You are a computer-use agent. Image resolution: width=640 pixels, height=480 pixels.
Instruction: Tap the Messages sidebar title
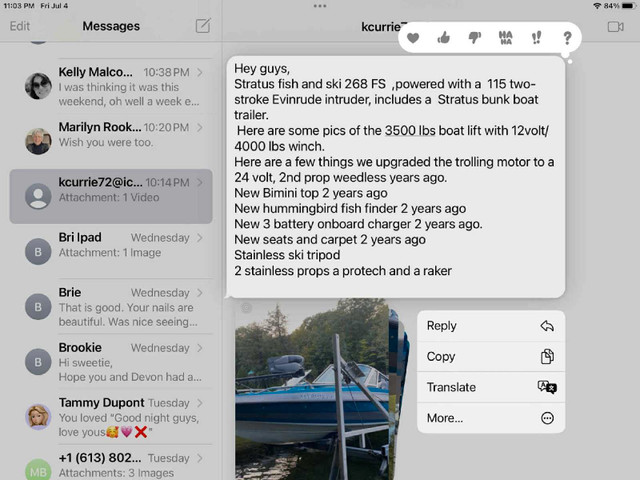tap(111, 26)
